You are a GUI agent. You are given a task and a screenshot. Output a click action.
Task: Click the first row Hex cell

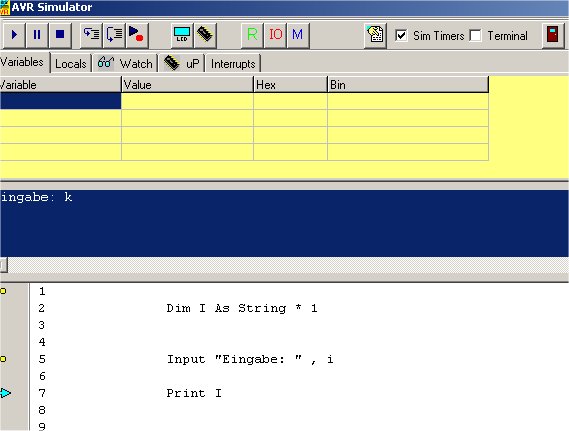290,101
